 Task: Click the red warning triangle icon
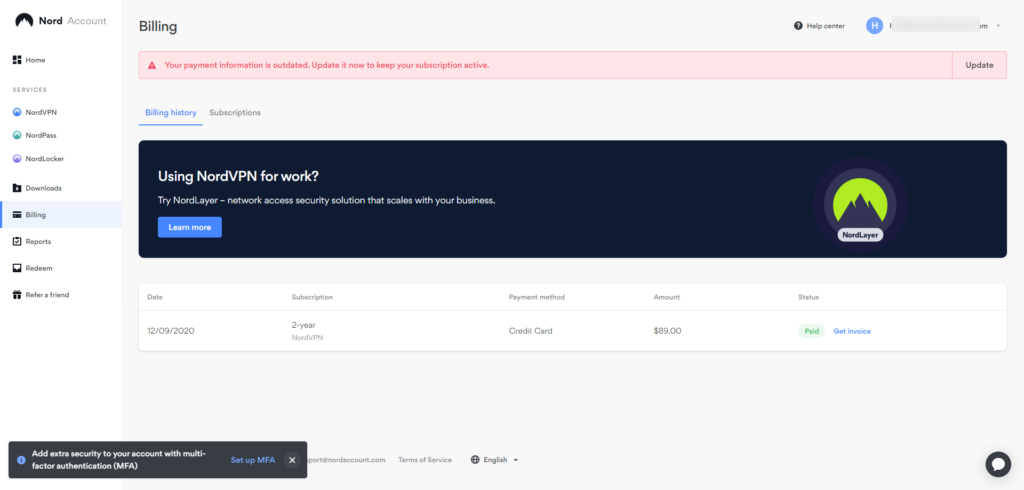pos(152,65)
